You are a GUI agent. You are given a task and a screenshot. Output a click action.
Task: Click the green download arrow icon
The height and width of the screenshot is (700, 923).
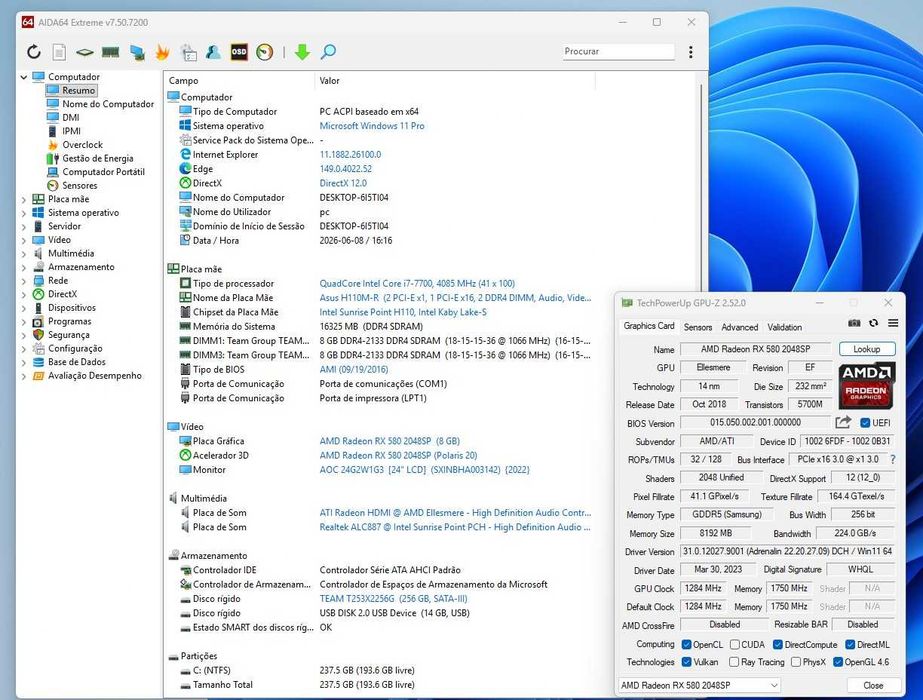[302, 52]
